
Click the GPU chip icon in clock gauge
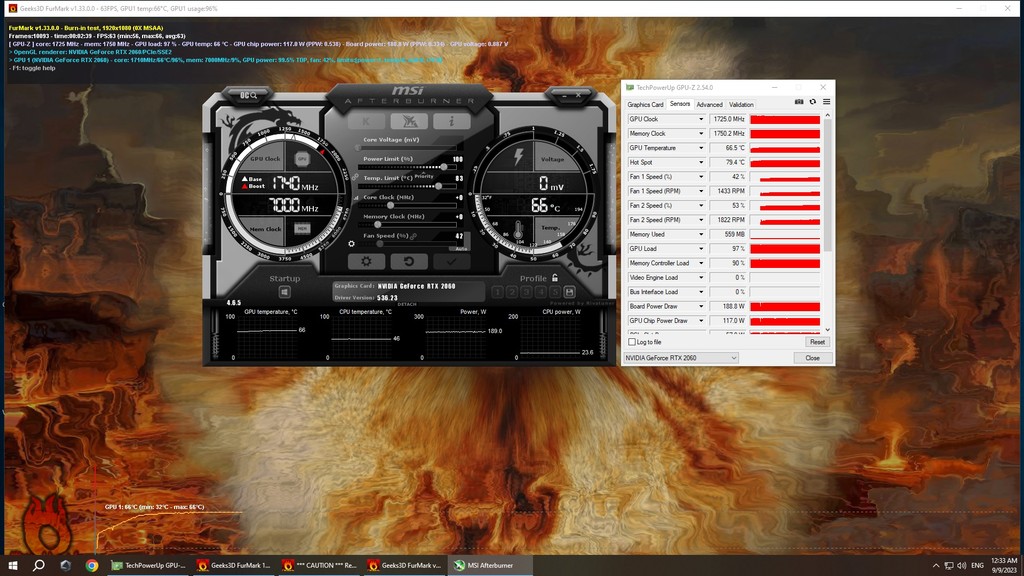point(302,158)
